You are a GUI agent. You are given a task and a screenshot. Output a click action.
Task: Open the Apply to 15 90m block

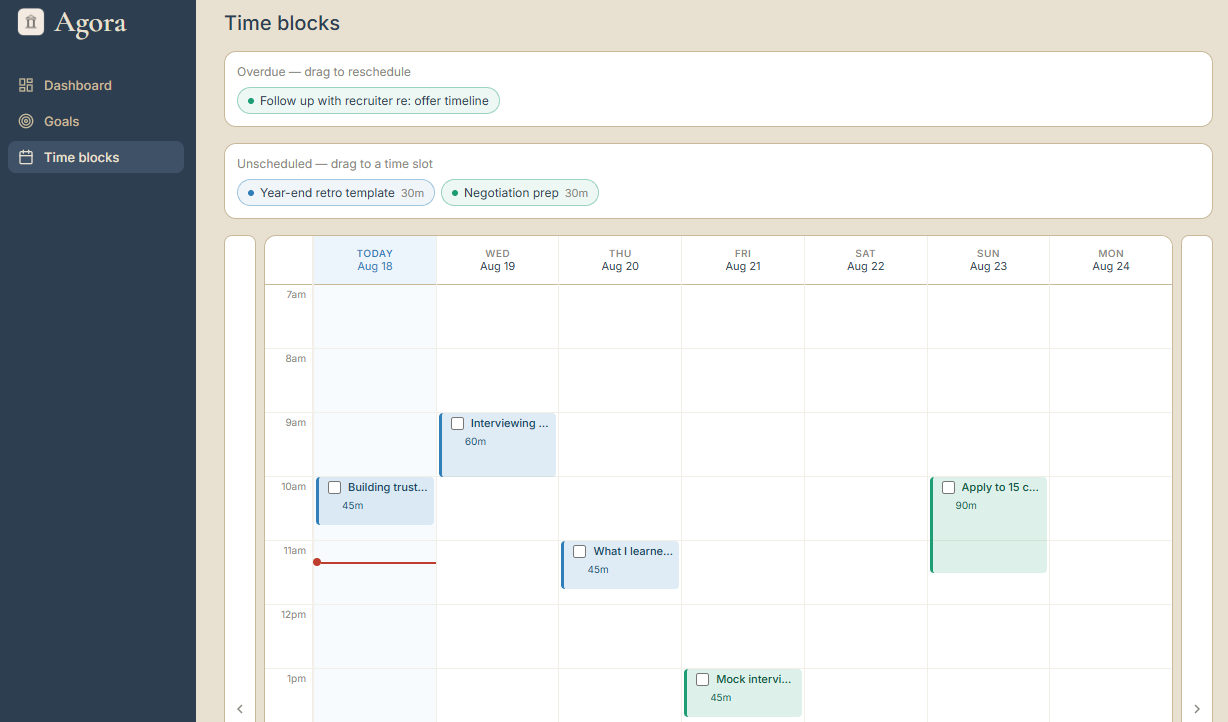tap(989, 525)
